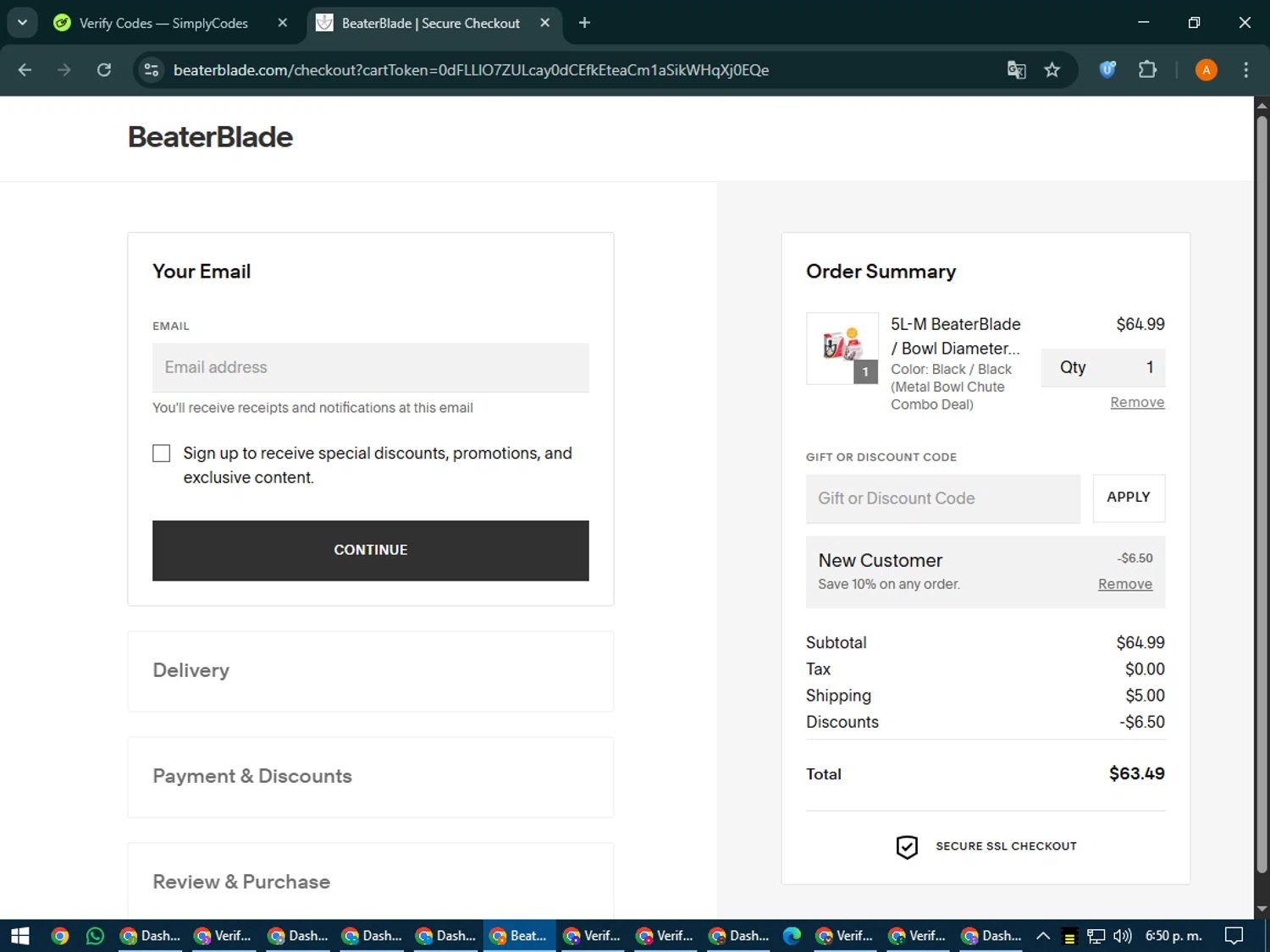Click the yellow tray app icon
Screen dimensions: 1270x952
click(1069, 936)
